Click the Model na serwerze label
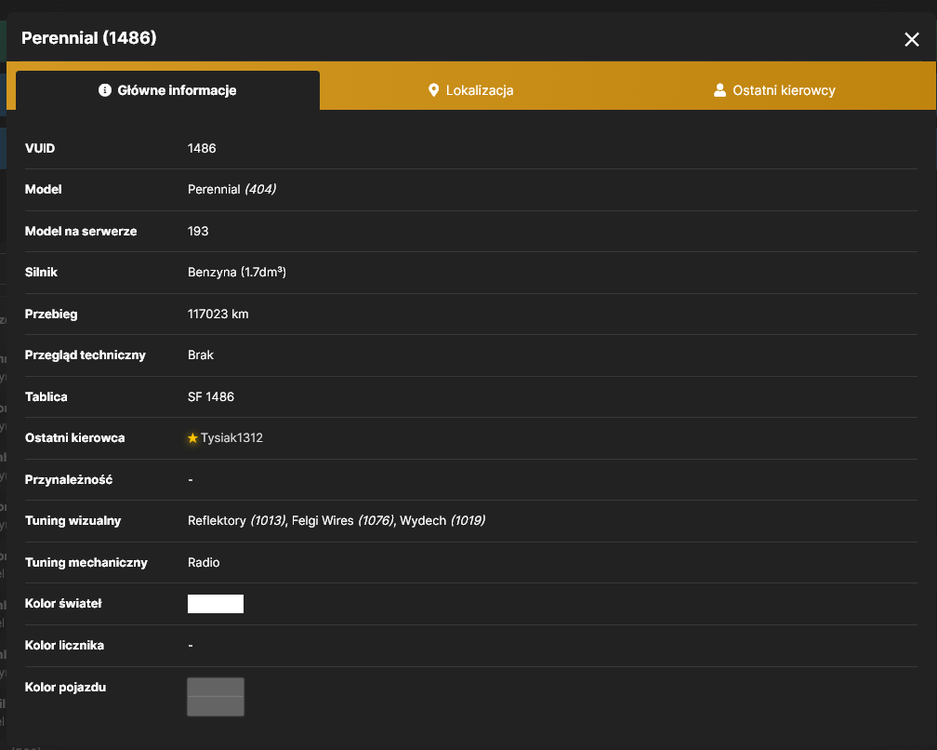This screenshot has height=750, width=937. (x=81, y=231)
